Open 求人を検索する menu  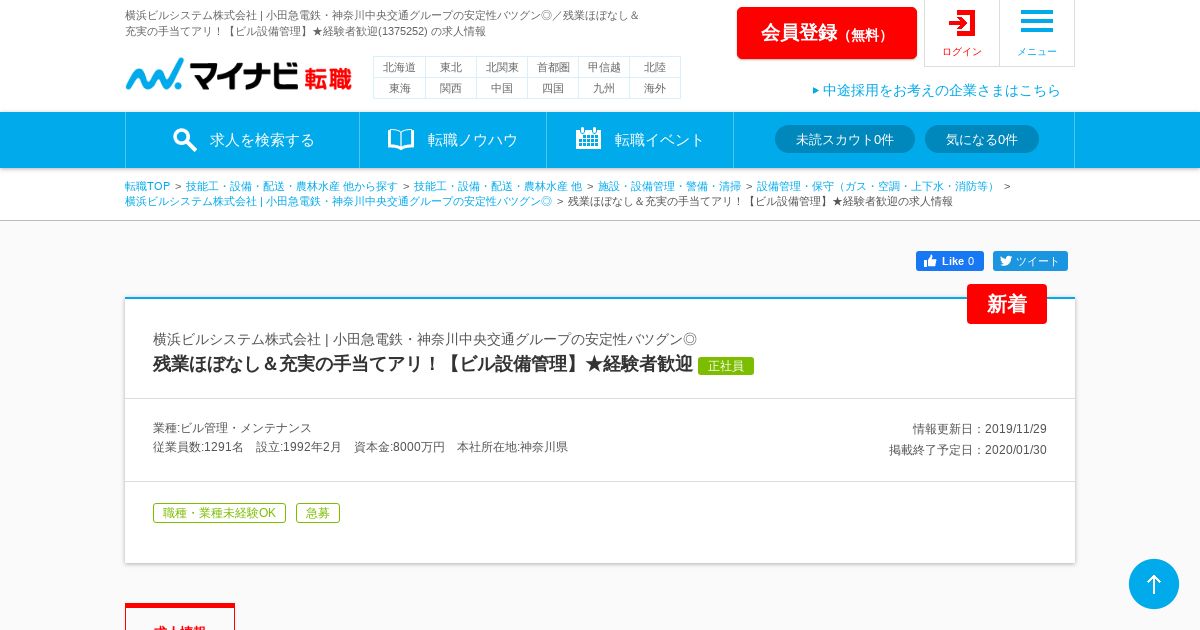pos(242,140)
